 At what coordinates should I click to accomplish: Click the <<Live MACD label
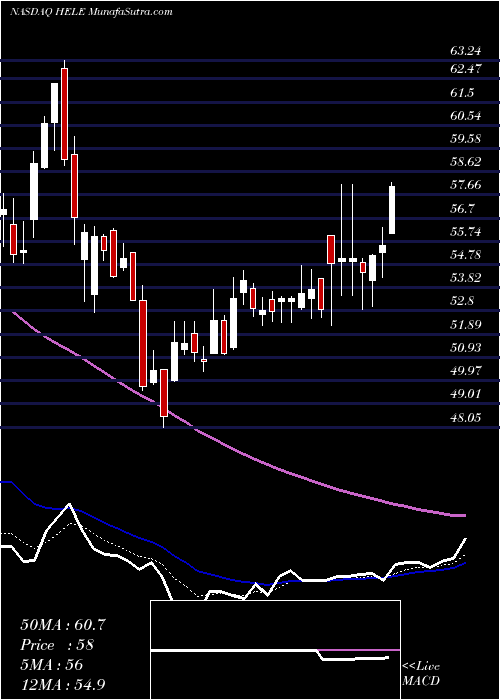[x=421, y=673]
